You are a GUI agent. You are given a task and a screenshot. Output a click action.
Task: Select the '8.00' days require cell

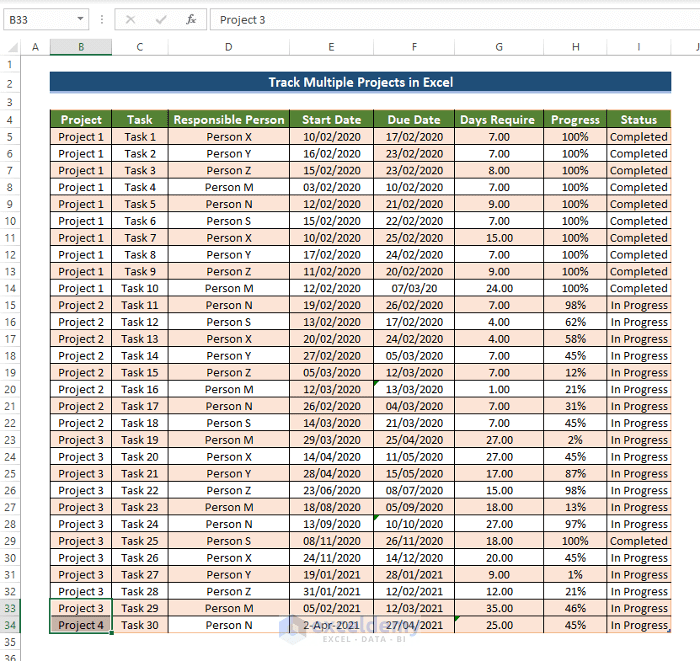(x=499, y=170)
